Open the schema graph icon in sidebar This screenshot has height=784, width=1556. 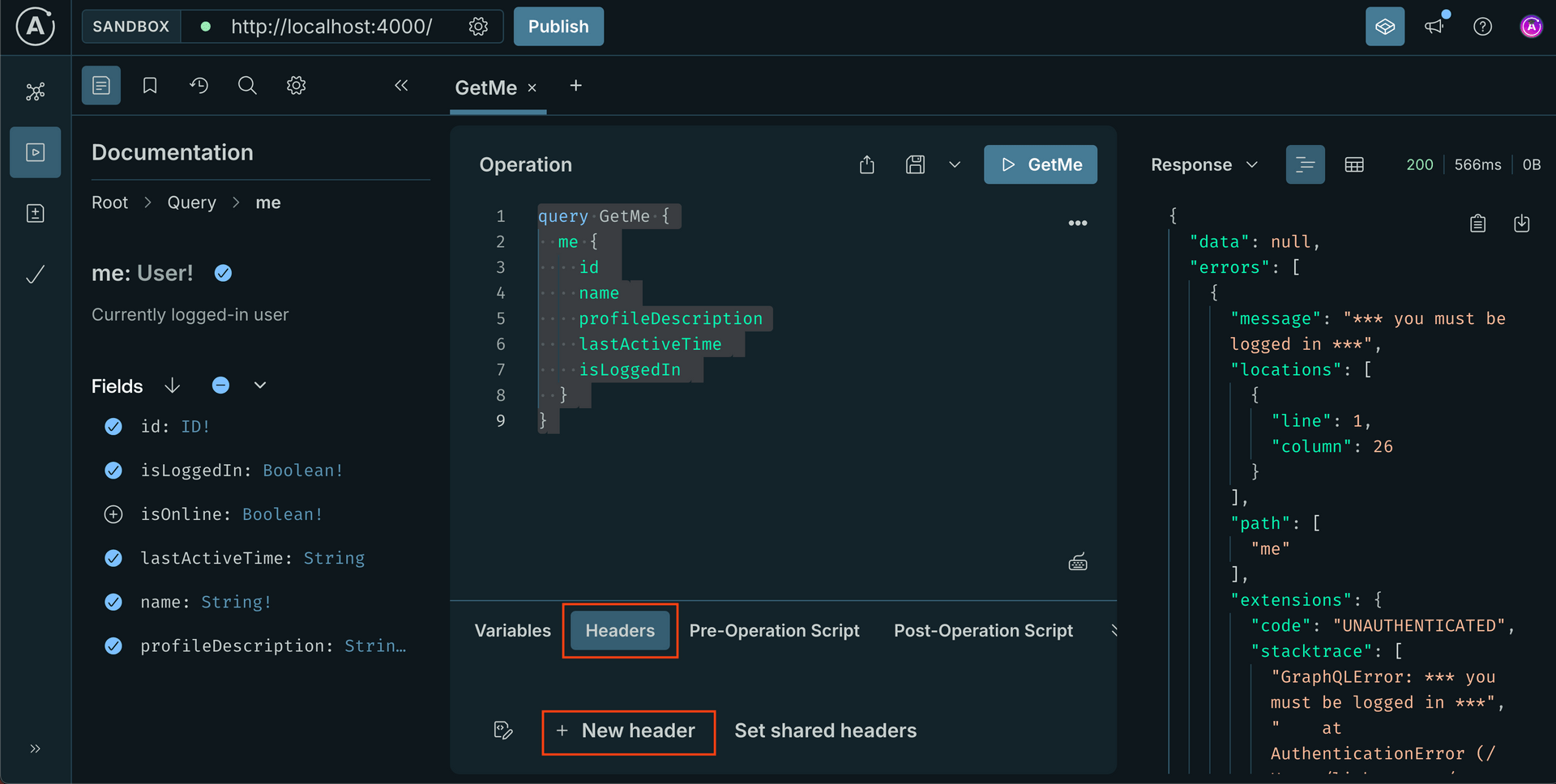[35, 92]
